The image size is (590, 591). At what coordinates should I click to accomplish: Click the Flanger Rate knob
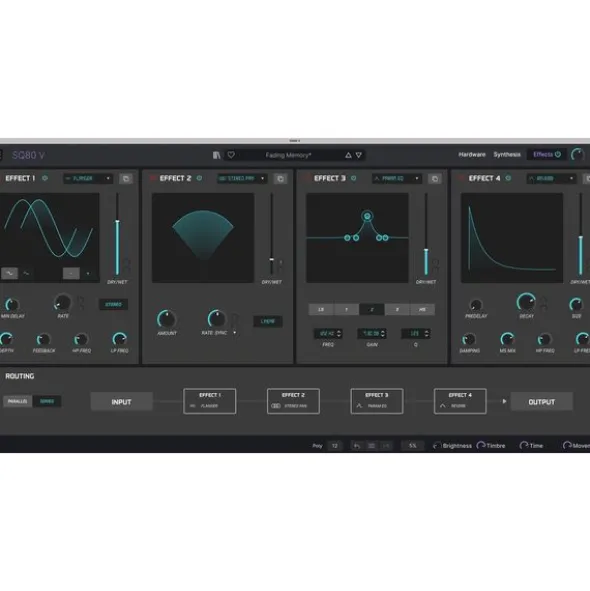coord(63,302)
